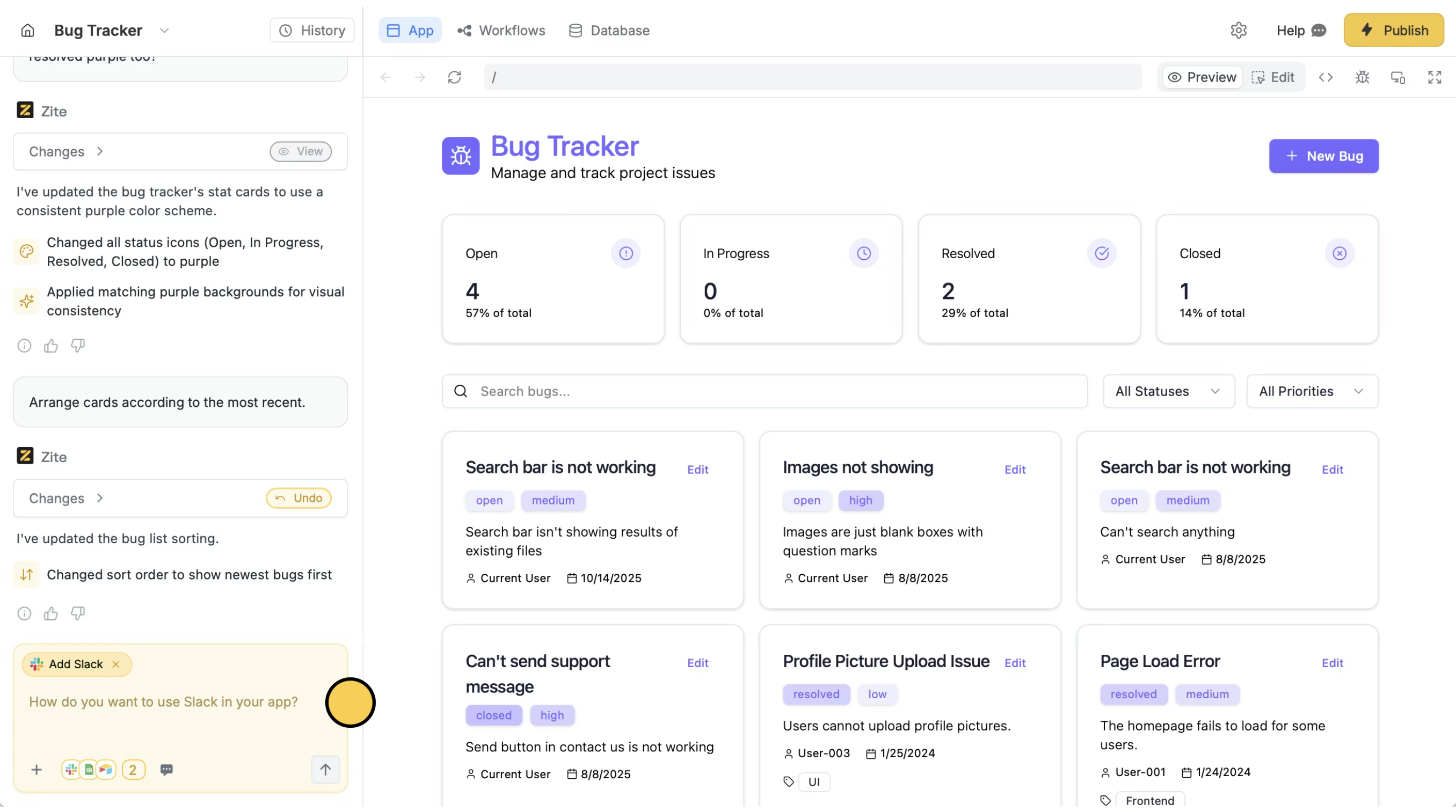Click the debug bug icon in toolbar

point(1362,77)
